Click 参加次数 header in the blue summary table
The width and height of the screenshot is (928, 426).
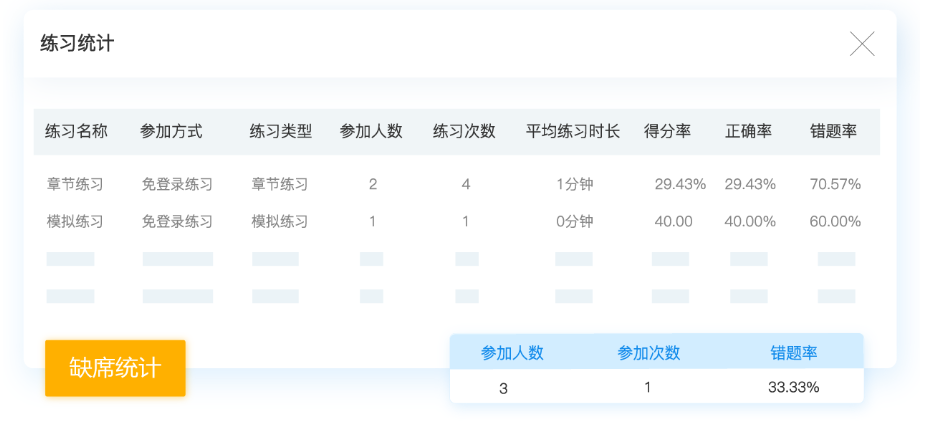pos(649,352)
